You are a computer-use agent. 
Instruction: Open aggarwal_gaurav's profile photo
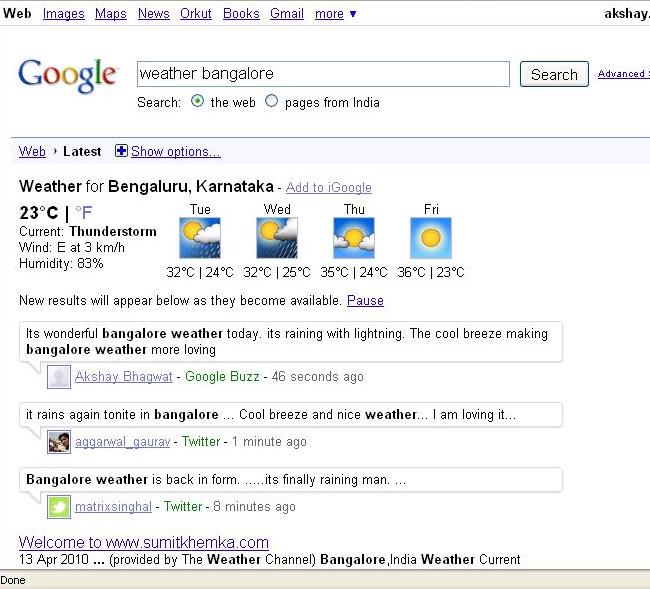(59, 442)
